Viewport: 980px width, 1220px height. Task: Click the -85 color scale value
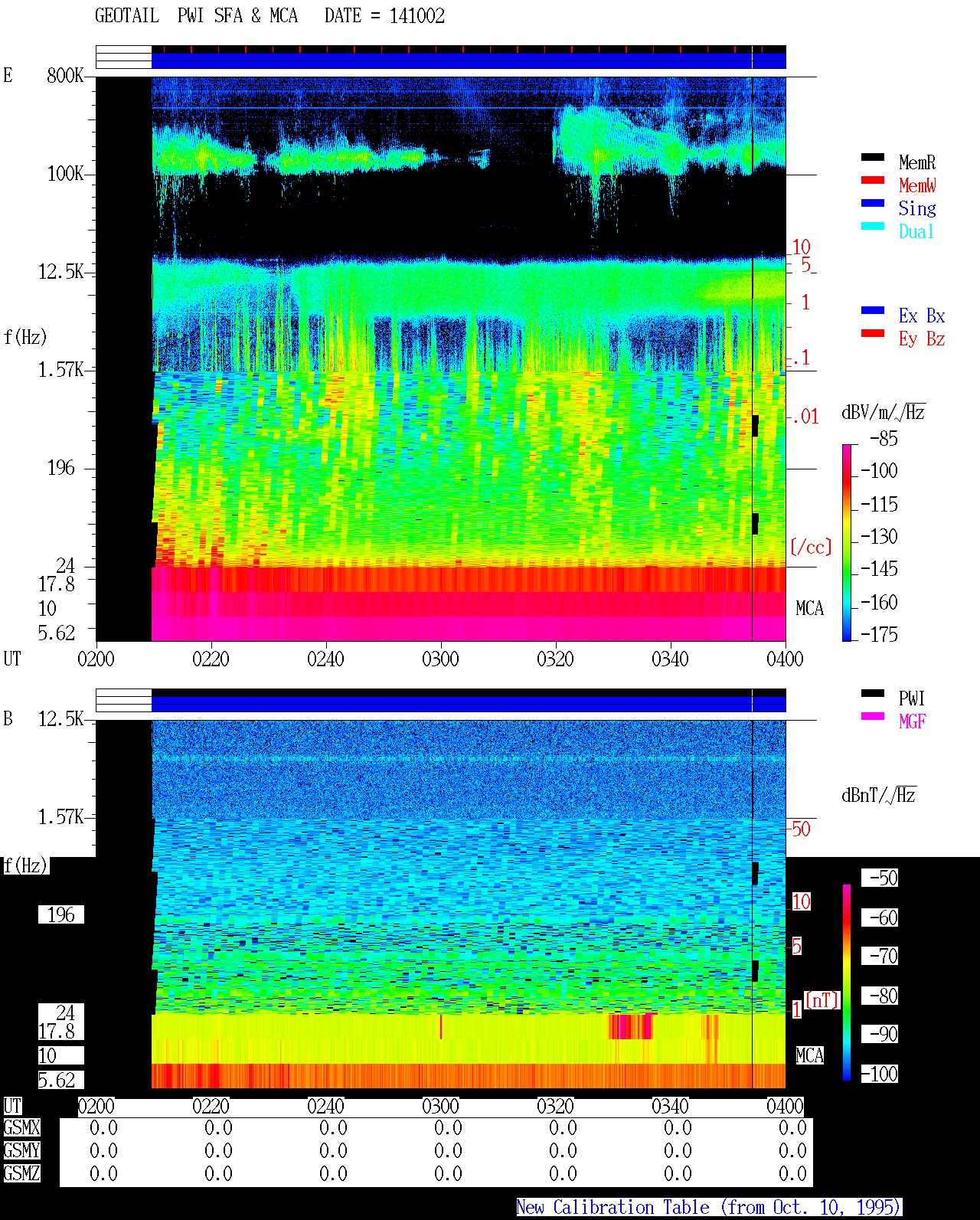[884, 439]
